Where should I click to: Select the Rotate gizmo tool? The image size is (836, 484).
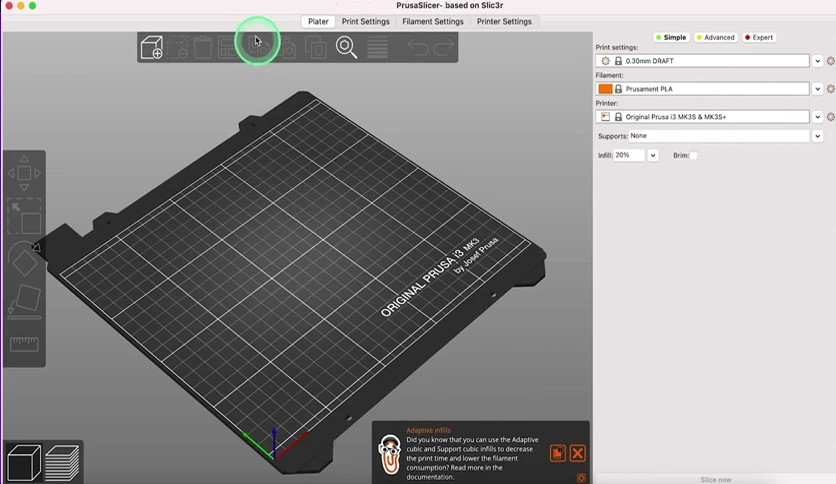pyautogui.click(x=24, y=259)
